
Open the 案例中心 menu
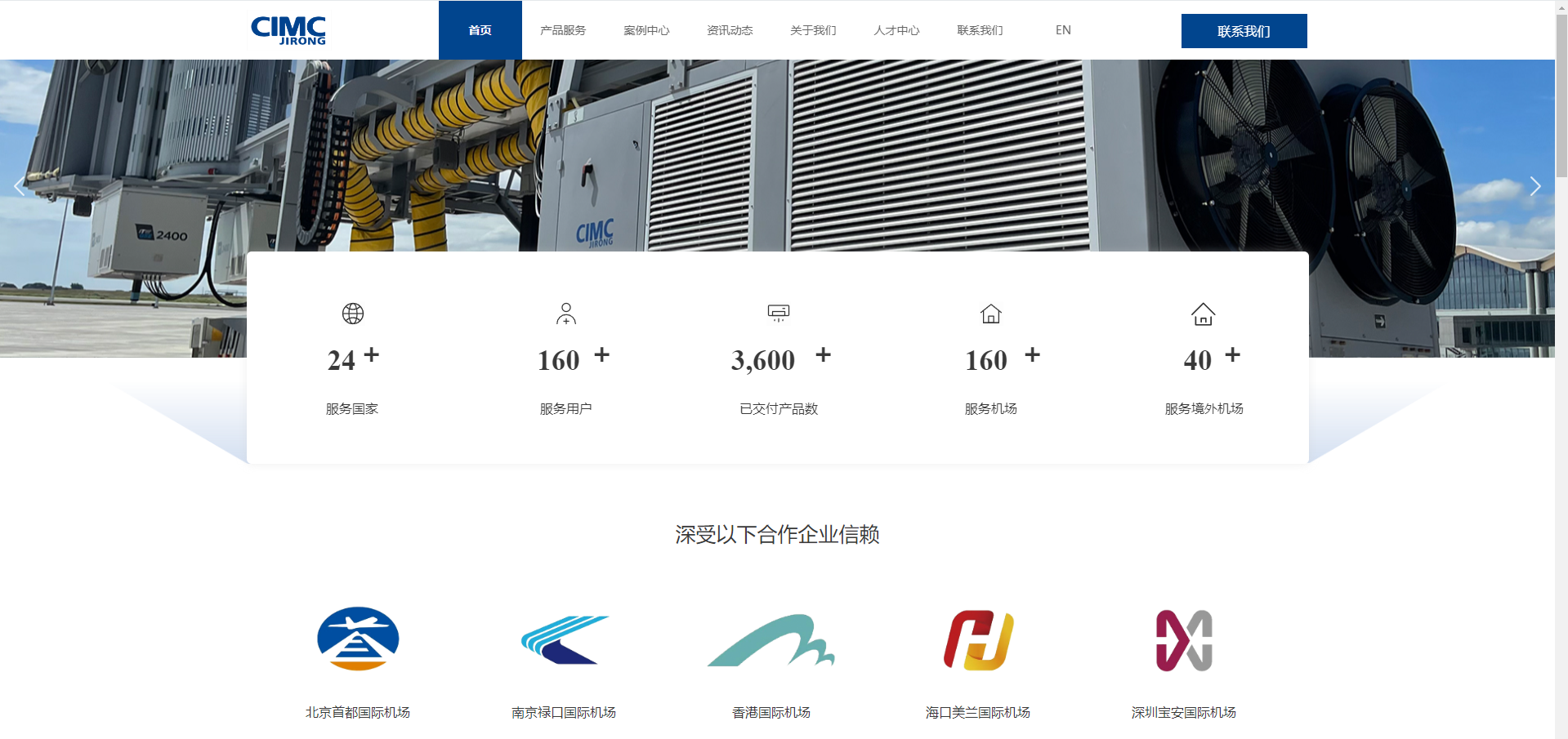pyautogui.click(x=646, y=30)
